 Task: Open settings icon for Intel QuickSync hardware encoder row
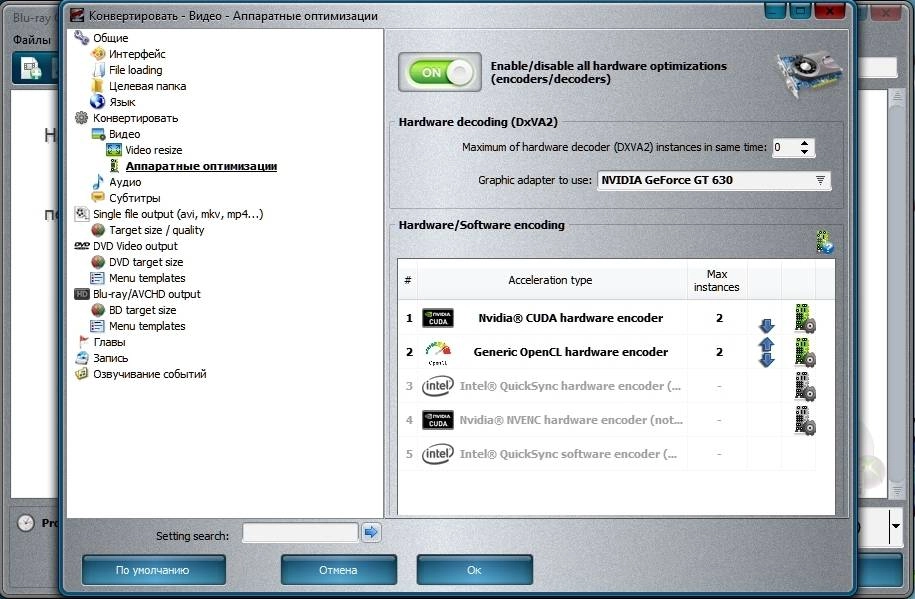[x=805, y=386]
